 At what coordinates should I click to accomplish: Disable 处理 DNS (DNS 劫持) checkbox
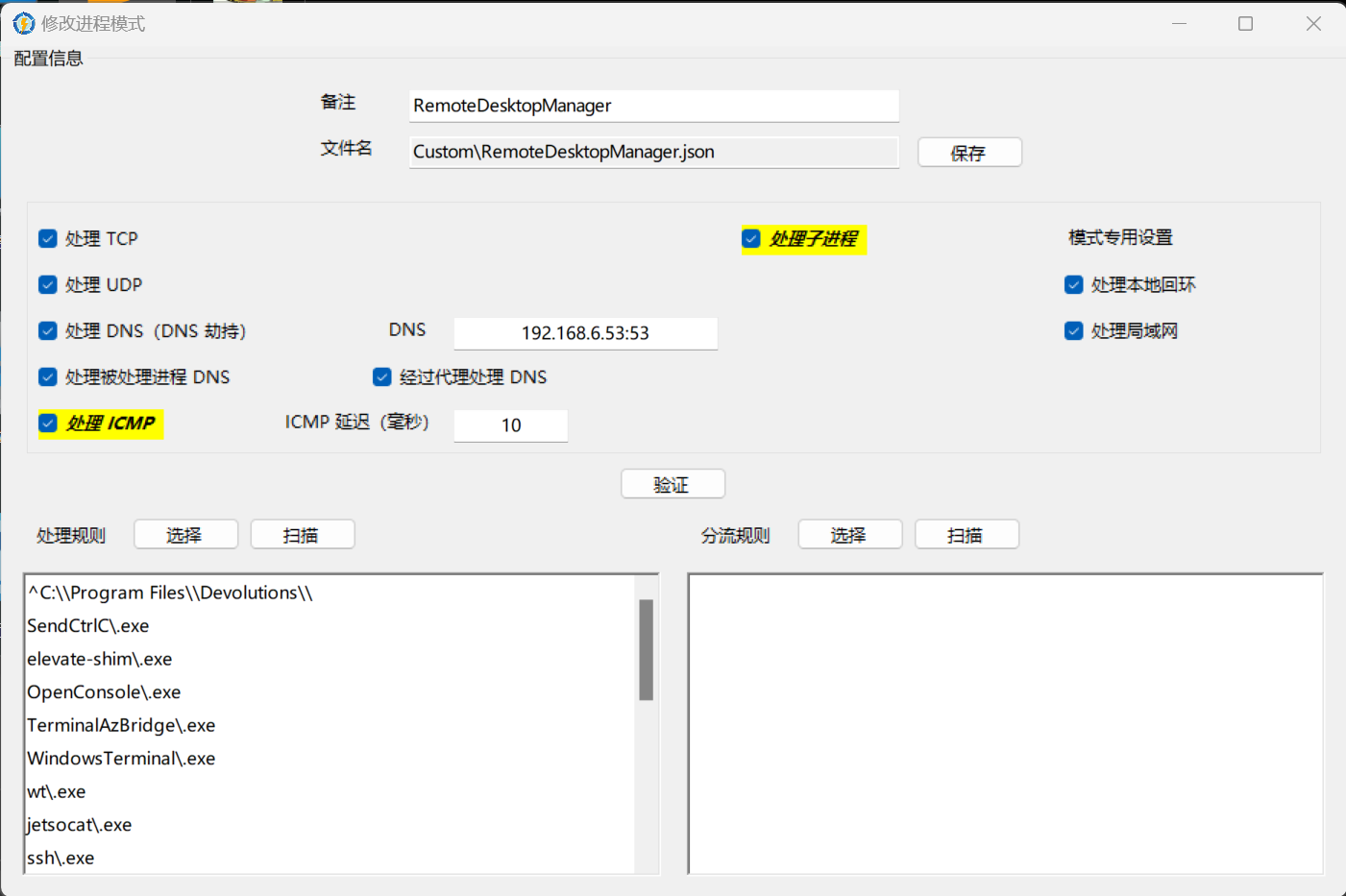click(x=48, y=331)
